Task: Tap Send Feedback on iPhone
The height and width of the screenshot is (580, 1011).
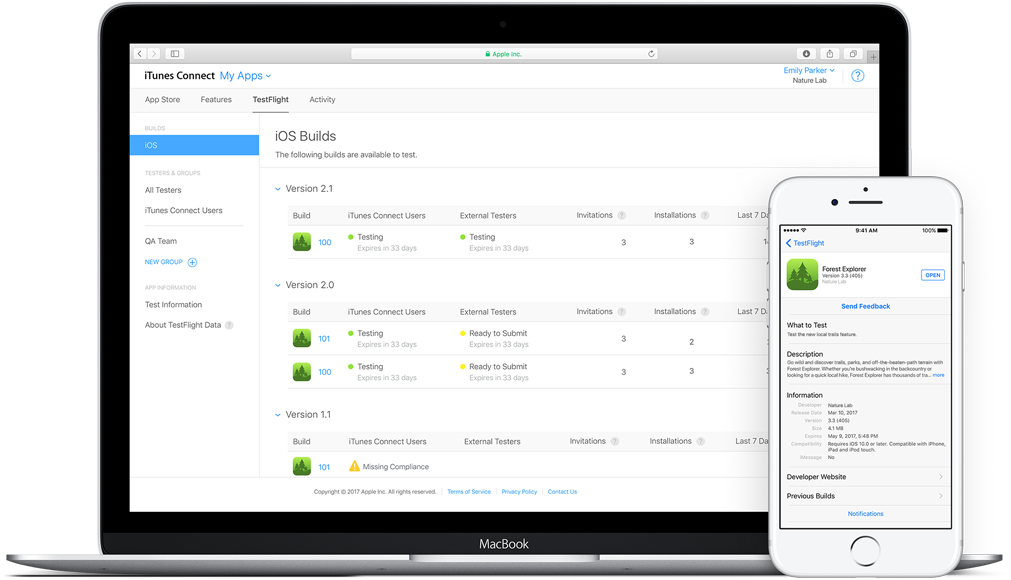Action: [x=865, y=307]
